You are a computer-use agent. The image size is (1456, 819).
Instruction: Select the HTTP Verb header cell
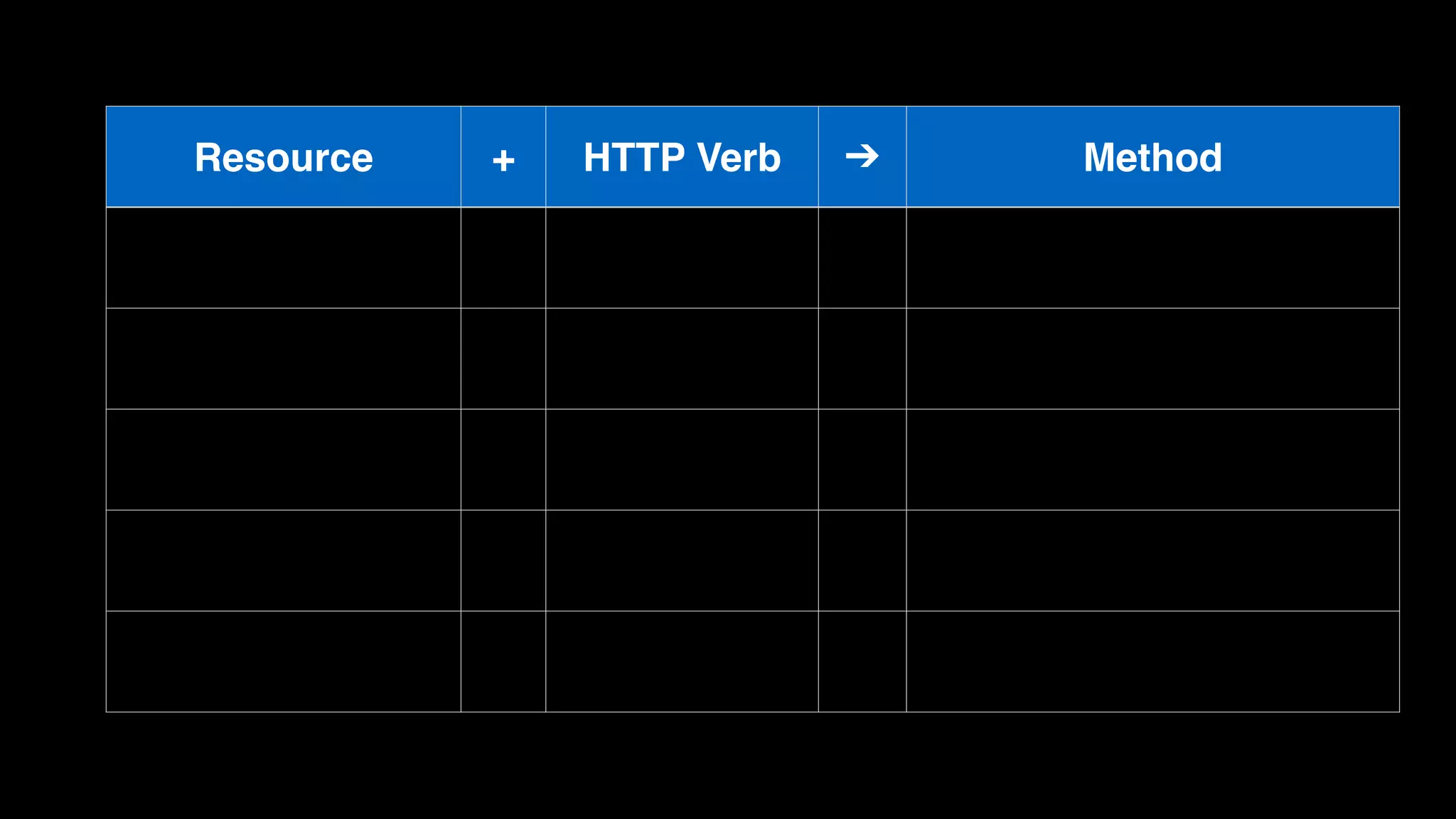point(682,157)
